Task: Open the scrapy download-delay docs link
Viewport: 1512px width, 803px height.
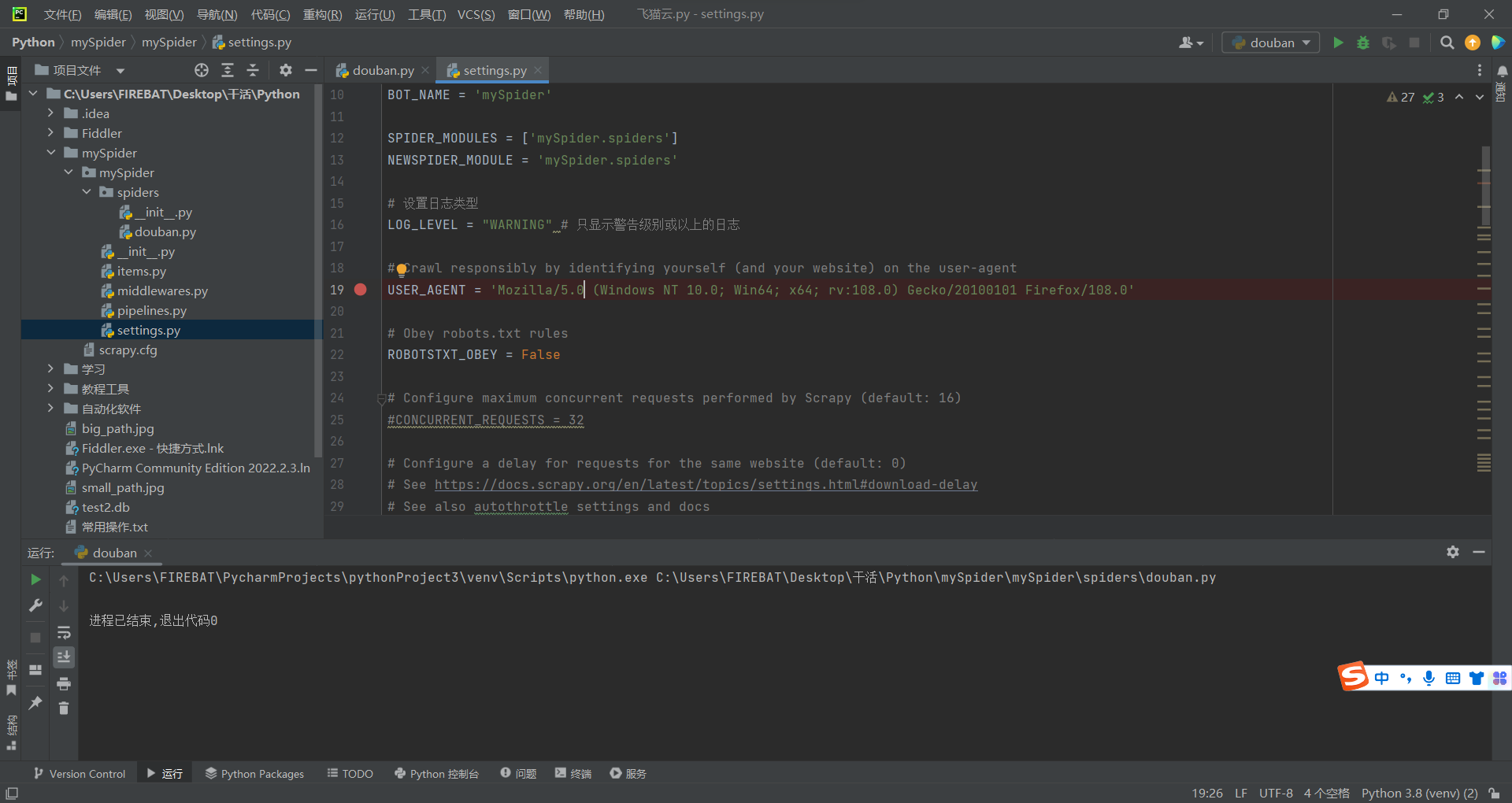Action: pyautogui.click(x=706, y=485)
